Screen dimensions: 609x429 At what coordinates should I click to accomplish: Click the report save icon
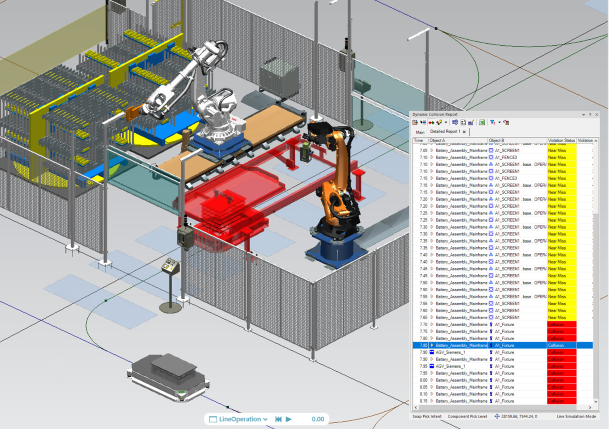tap(471, 122)
